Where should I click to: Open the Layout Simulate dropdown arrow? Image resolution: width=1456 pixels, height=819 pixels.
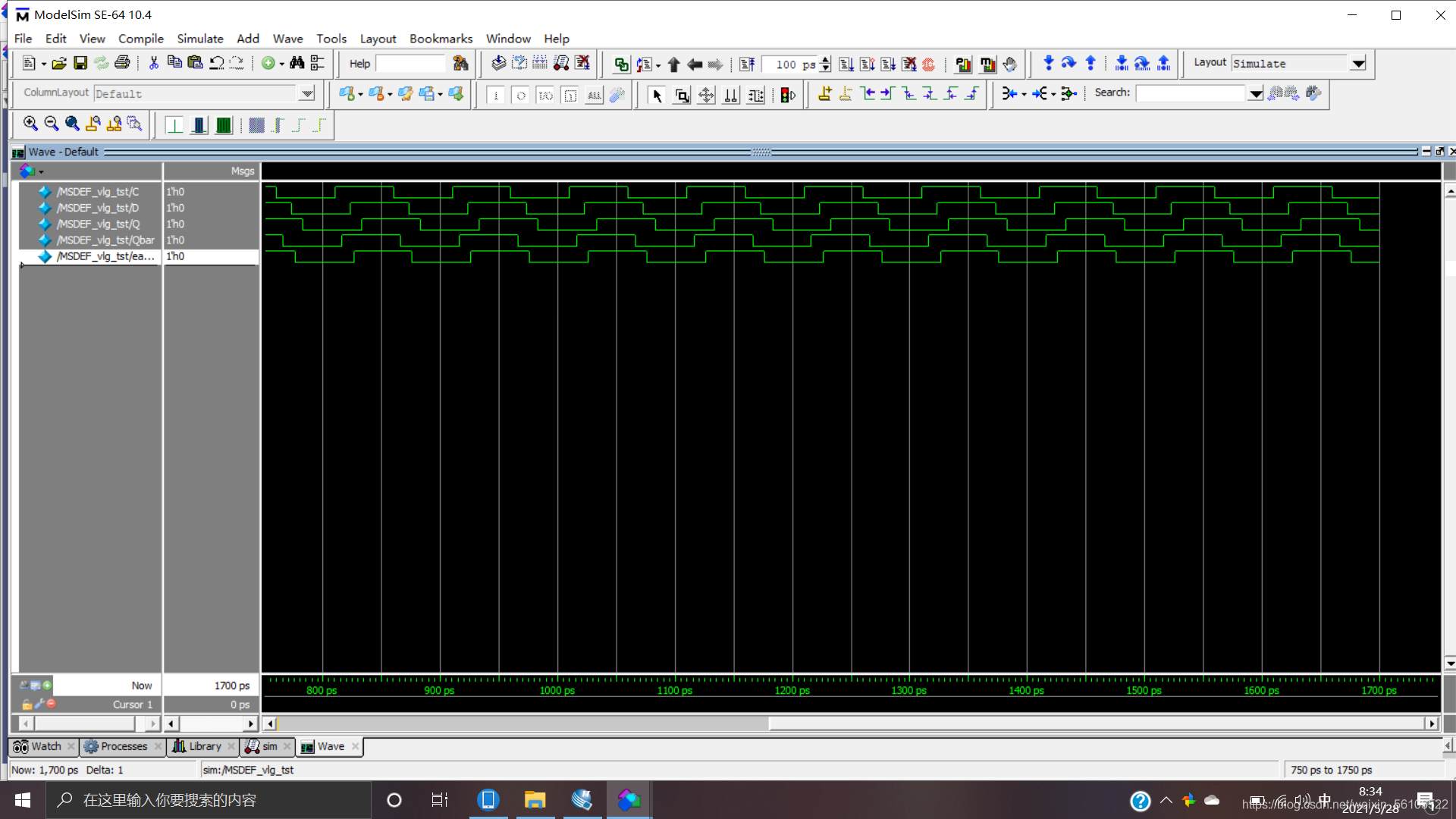point(1358,64)
